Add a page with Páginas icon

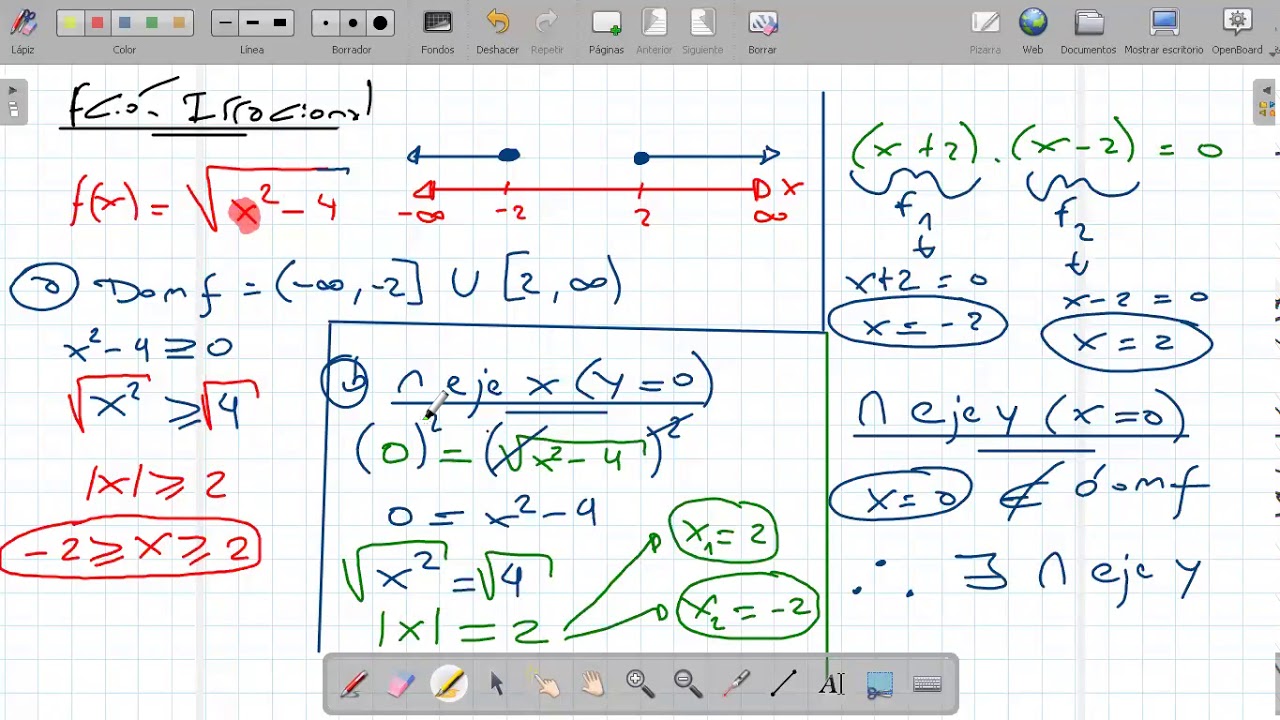point(606,22)
